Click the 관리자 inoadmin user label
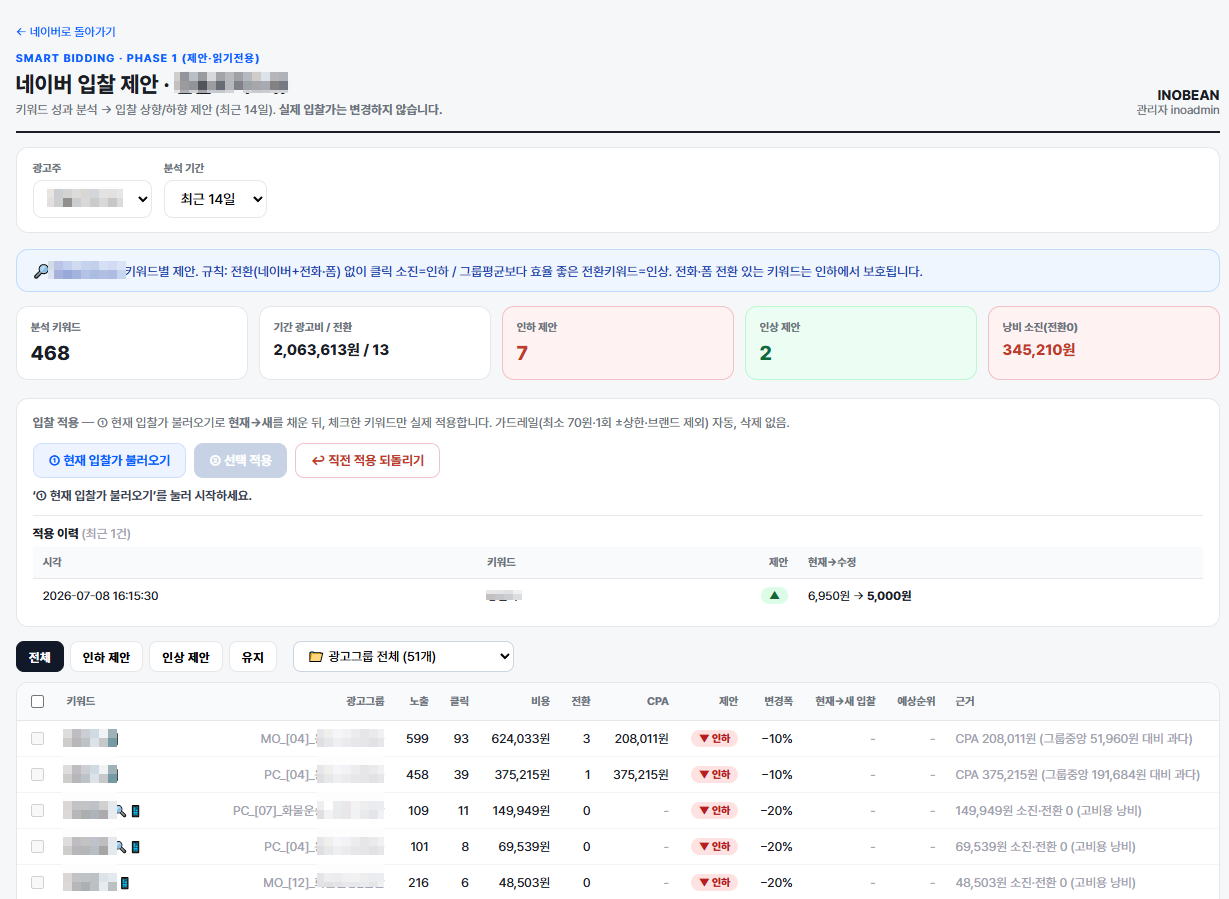This screenshot has height=899, width=1229. pos(1178,110)
